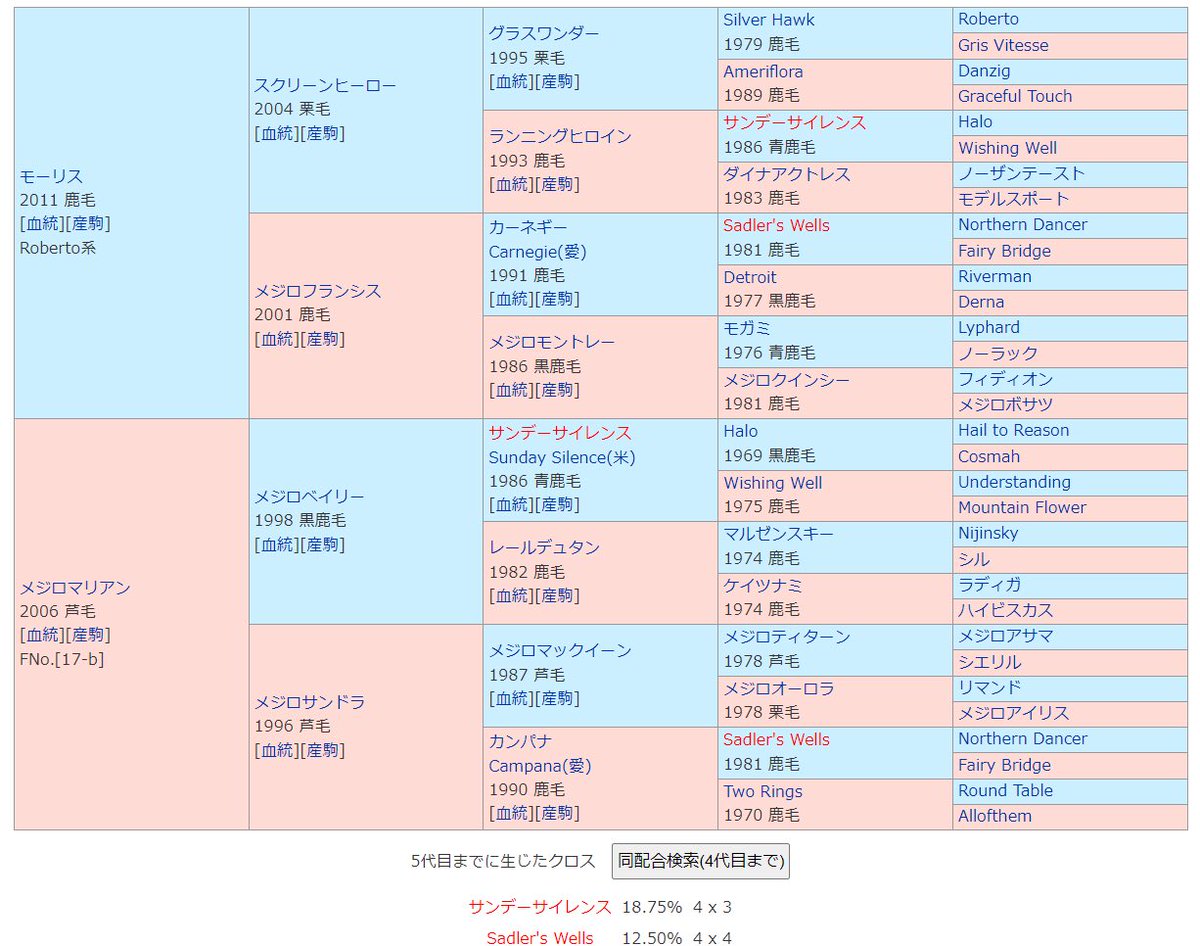The image size is (1200, 946).
Task: Click サンデーサイレンス in the cross list
Action: tap(540, 907)
